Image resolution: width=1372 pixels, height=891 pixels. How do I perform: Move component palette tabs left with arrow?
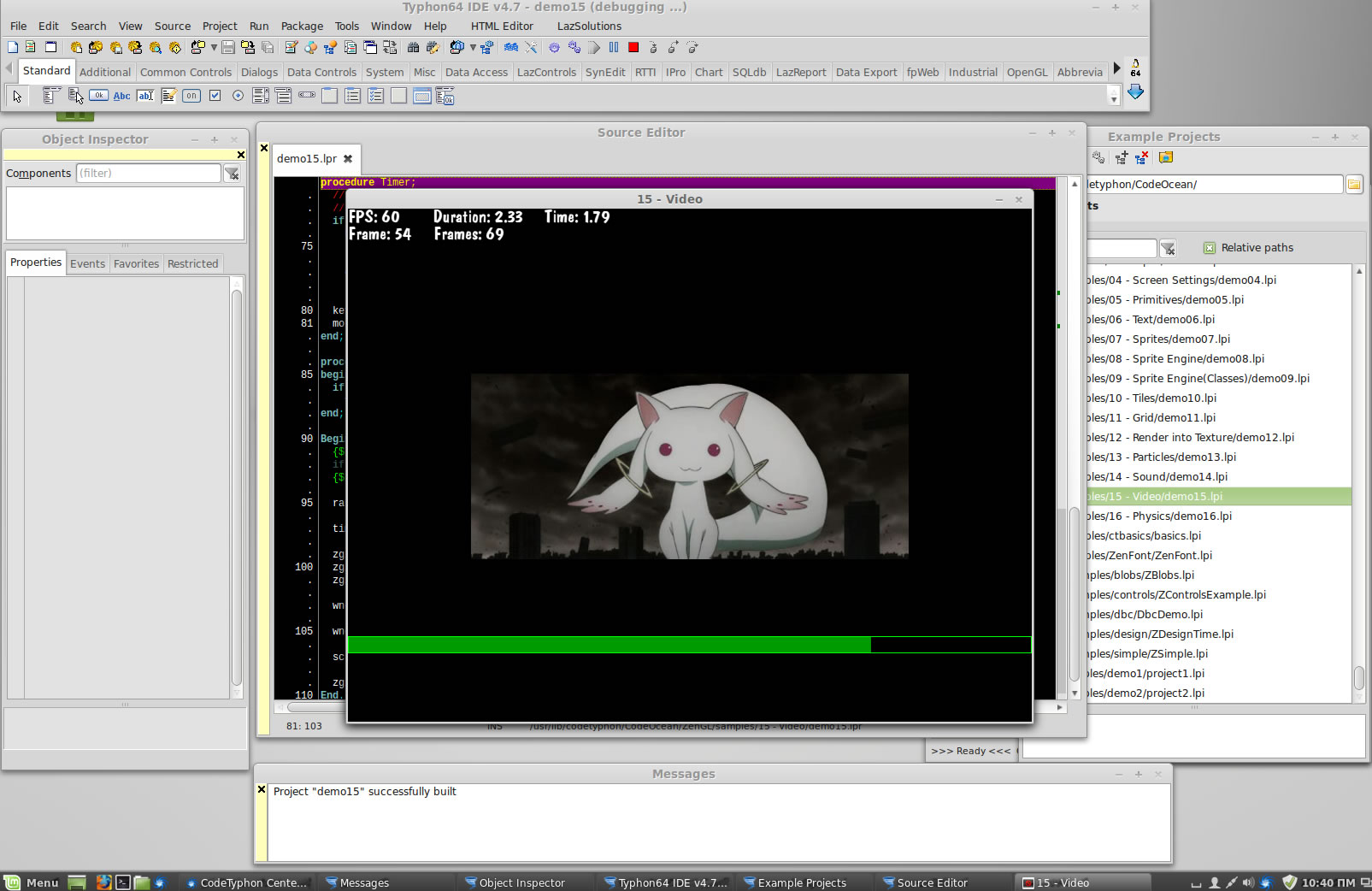pos(9,68)
